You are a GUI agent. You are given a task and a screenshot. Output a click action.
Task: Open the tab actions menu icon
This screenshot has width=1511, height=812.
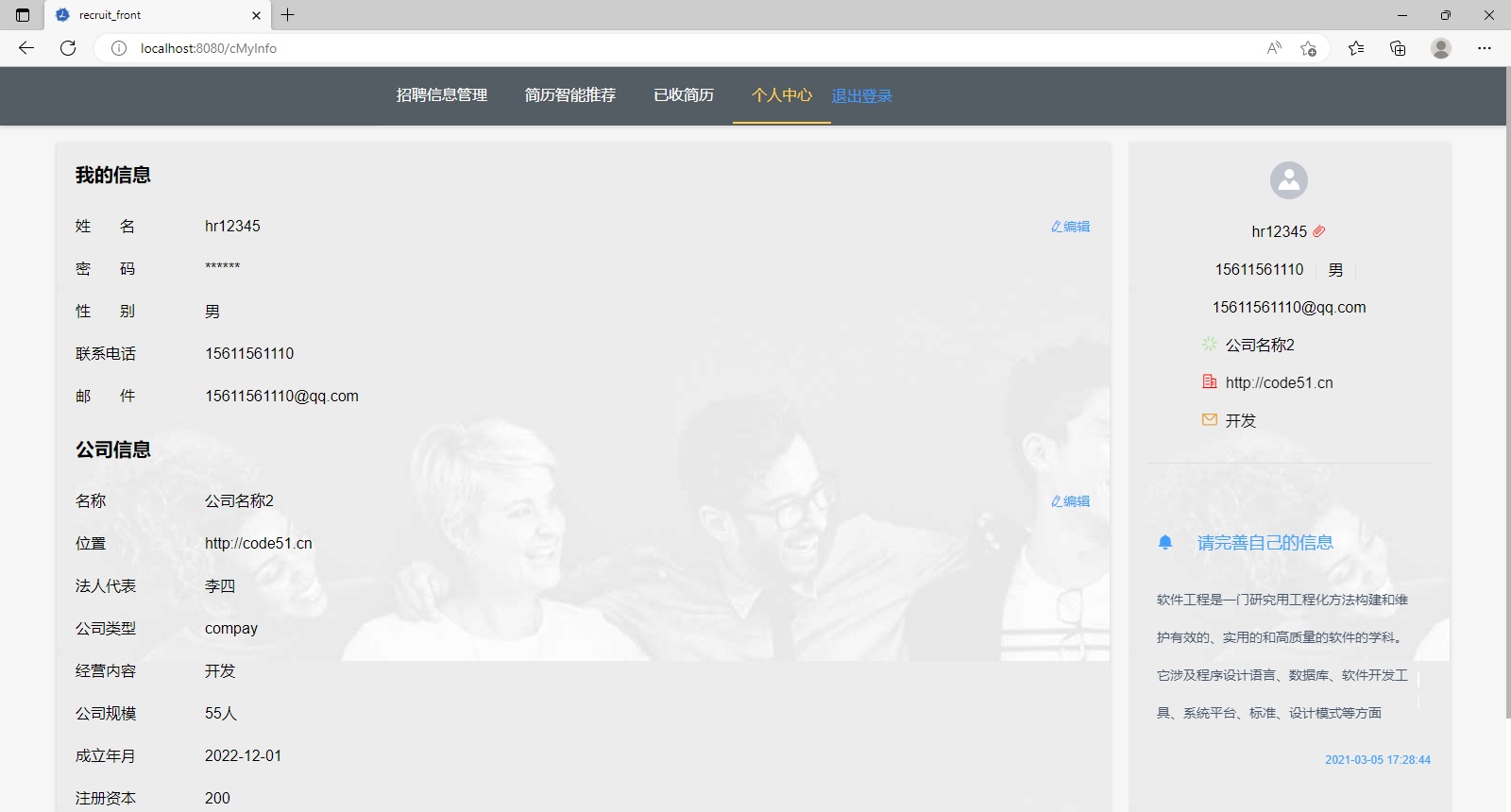(x=23, y=15)
